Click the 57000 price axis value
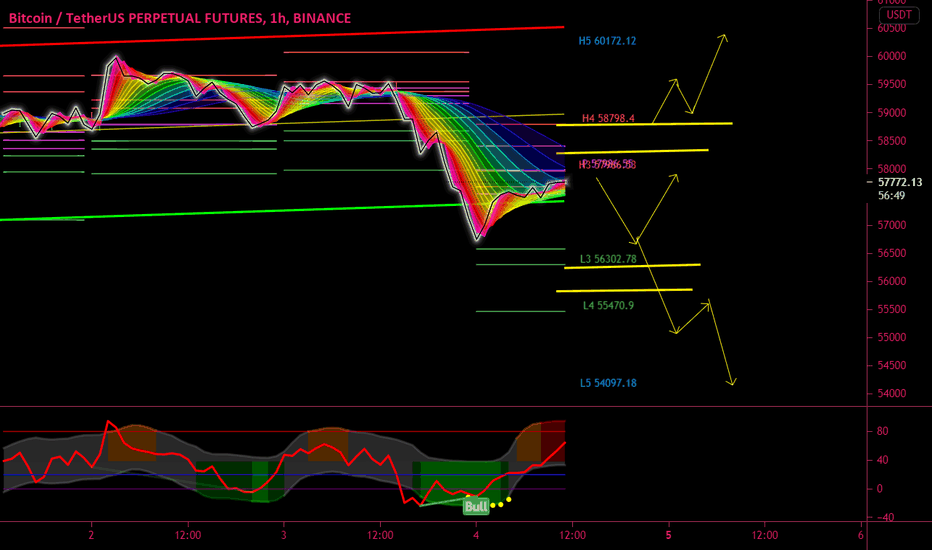Screen dimensions: 932x550 892,225
